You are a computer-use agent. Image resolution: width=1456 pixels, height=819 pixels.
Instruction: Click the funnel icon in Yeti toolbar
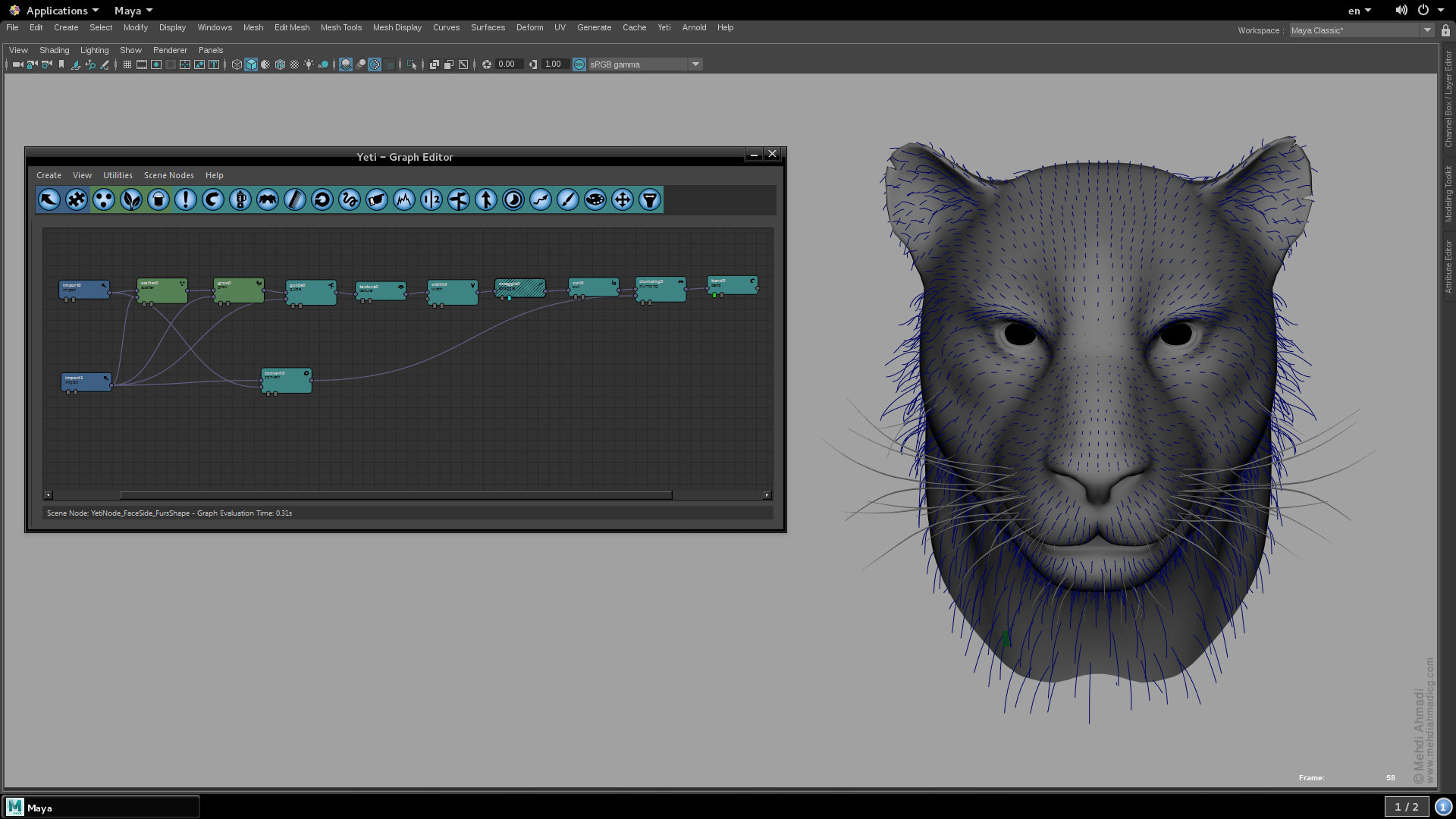tap(650, 199)
